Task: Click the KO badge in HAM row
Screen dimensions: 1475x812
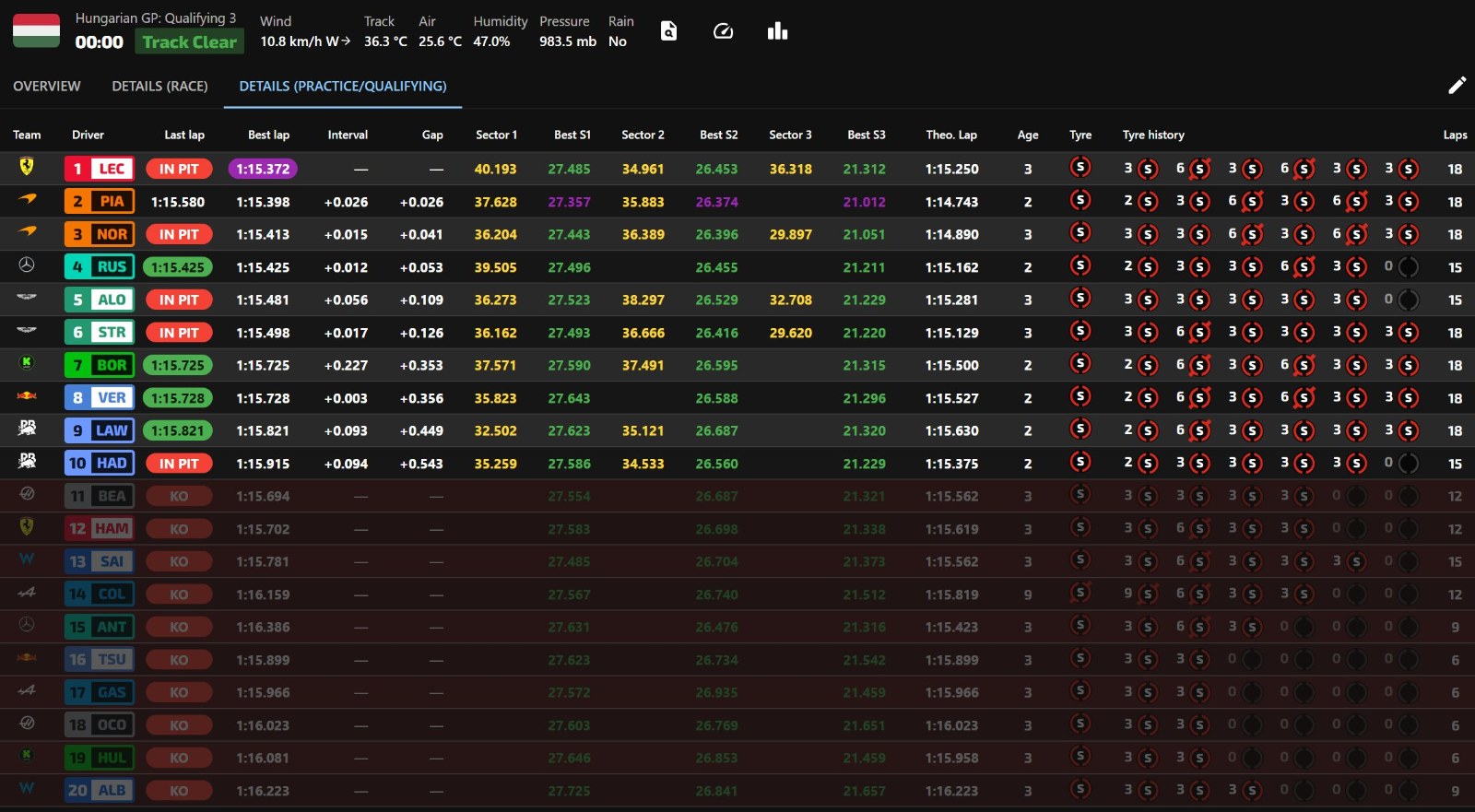Action: (179, 529)
